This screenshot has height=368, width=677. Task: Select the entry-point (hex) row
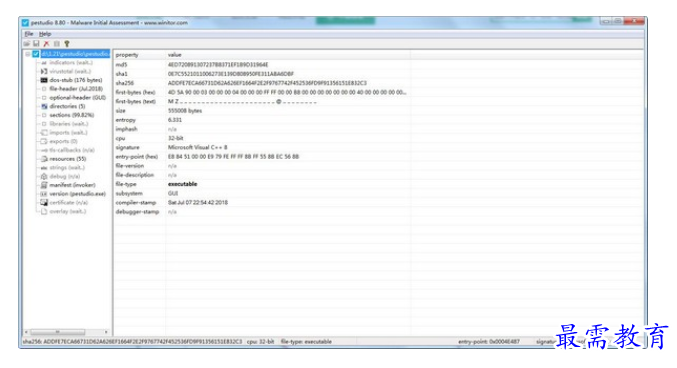[379, 156]
